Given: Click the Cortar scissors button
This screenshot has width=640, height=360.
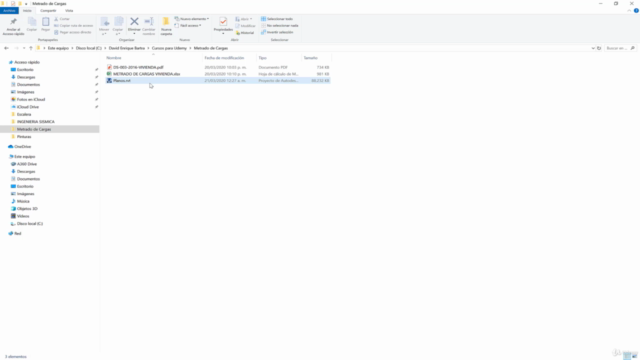Looking at the screenshot, I should tap(62, 19).
